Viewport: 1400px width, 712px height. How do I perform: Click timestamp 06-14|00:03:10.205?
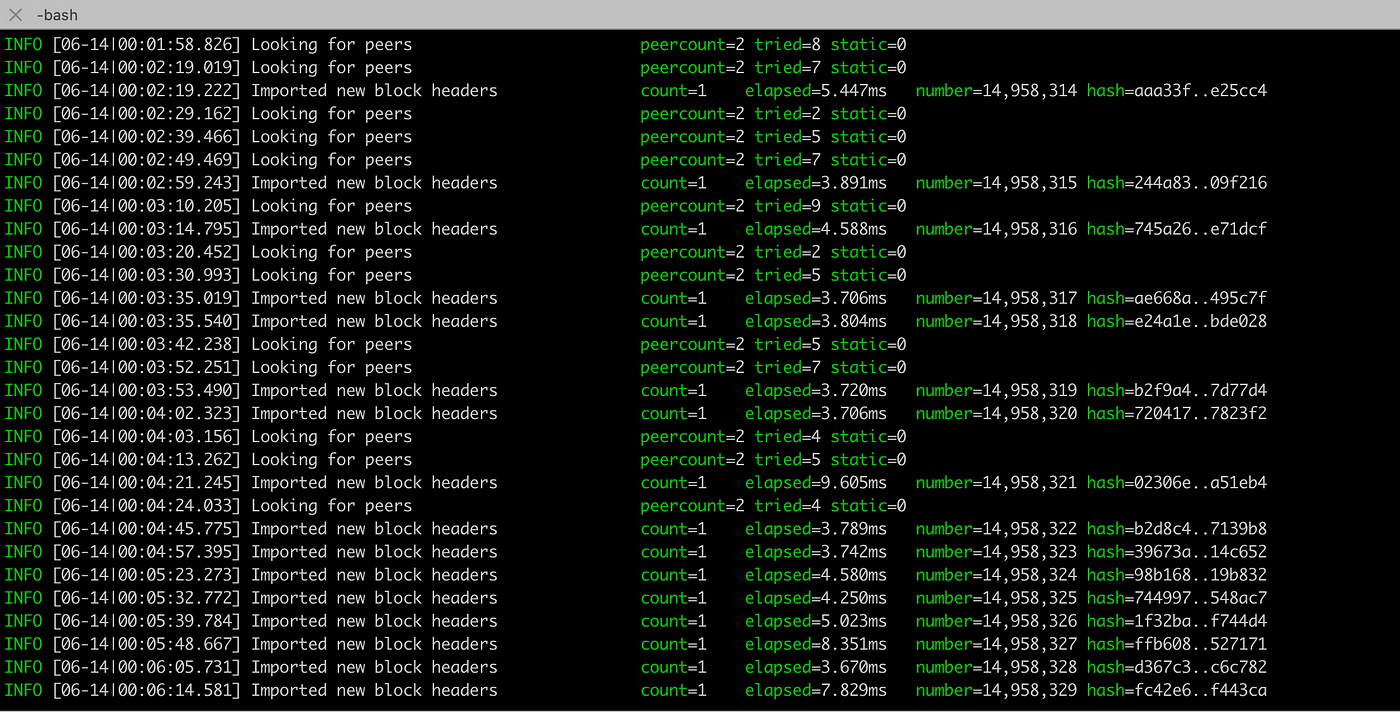point(146,206)
